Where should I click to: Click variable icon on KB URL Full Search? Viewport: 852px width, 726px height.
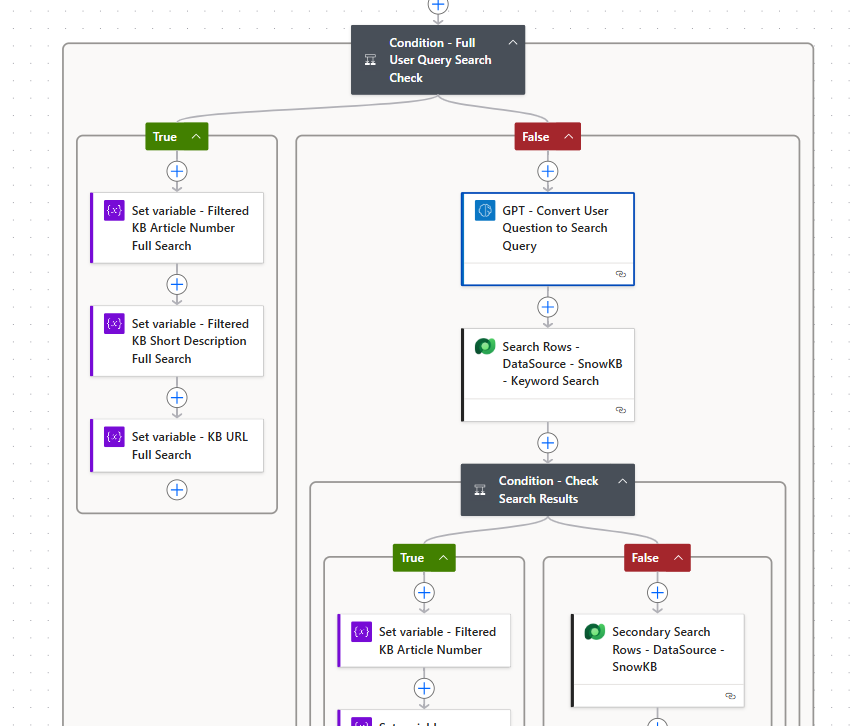tap(114, 436)
